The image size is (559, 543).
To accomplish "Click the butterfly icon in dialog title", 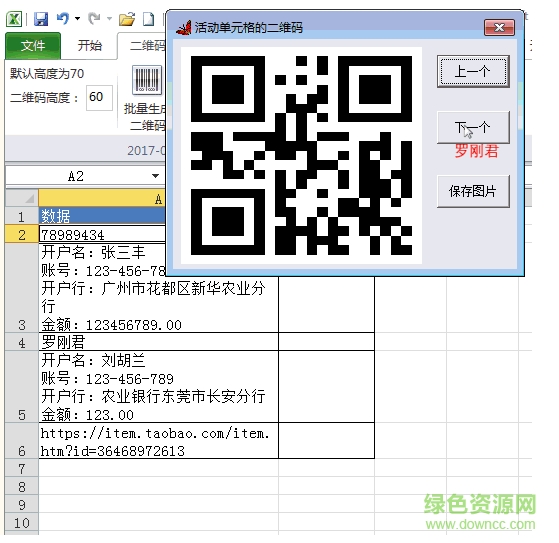I will click(x=184, y=28).
